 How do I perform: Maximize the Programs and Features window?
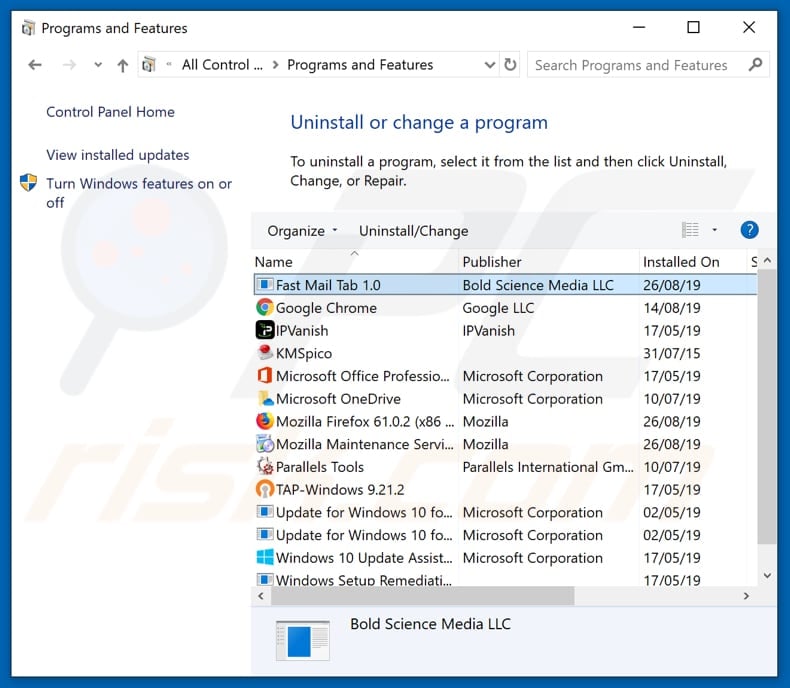693,27
